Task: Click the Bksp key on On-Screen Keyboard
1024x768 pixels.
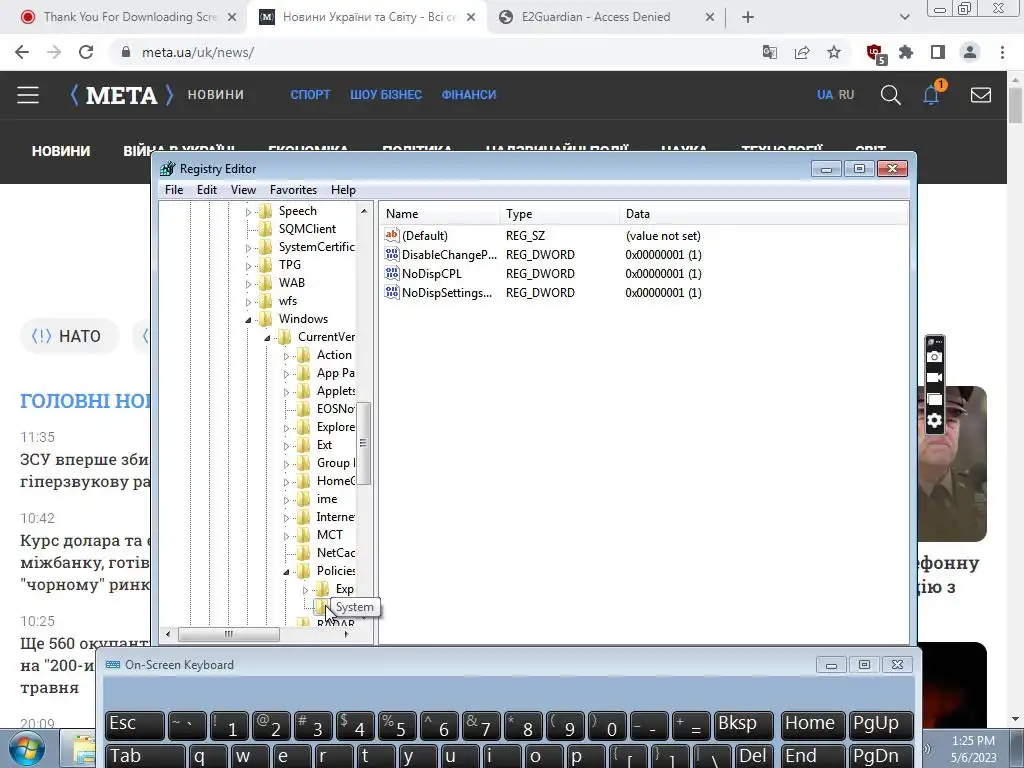Action: [x=744, y=725]
